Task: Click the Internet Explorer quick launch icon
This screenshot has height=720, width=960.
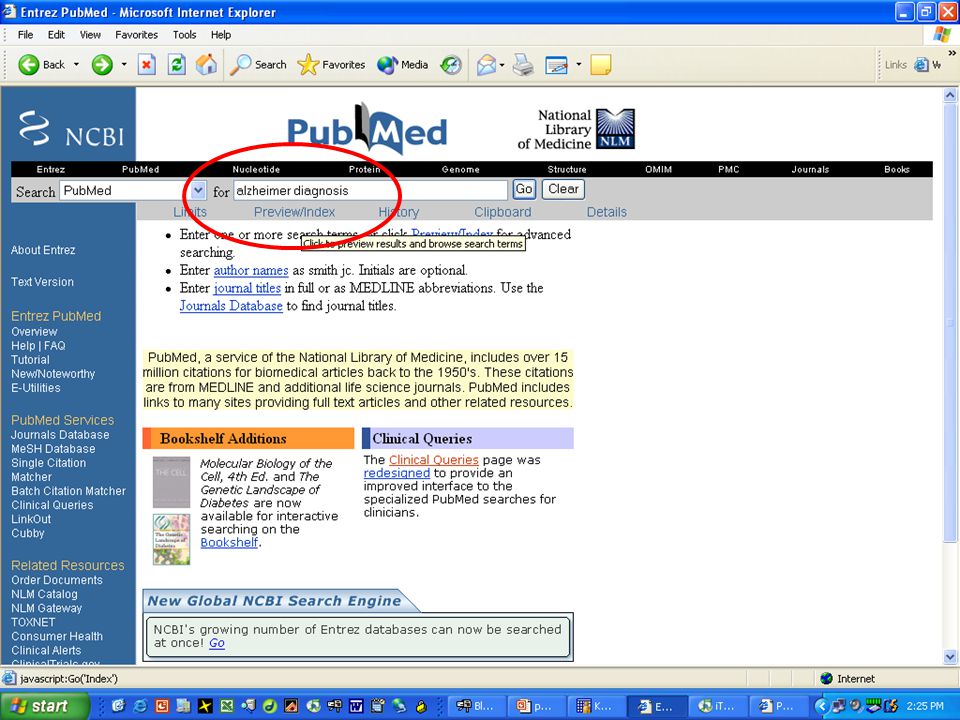Action: point(140,706)
